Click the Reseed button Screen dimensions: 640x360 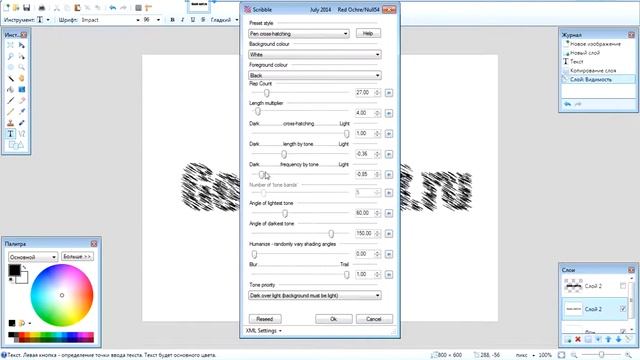(265, 319)
